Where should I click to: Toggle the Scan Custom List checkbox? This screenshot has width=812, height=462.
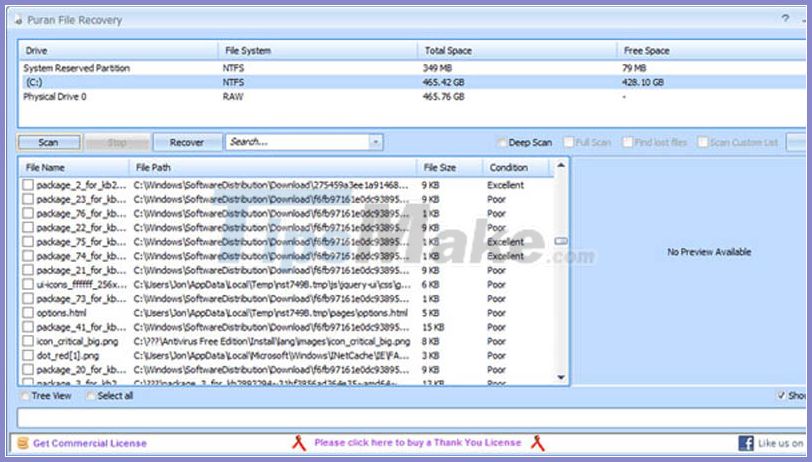[x=703, y=142]
